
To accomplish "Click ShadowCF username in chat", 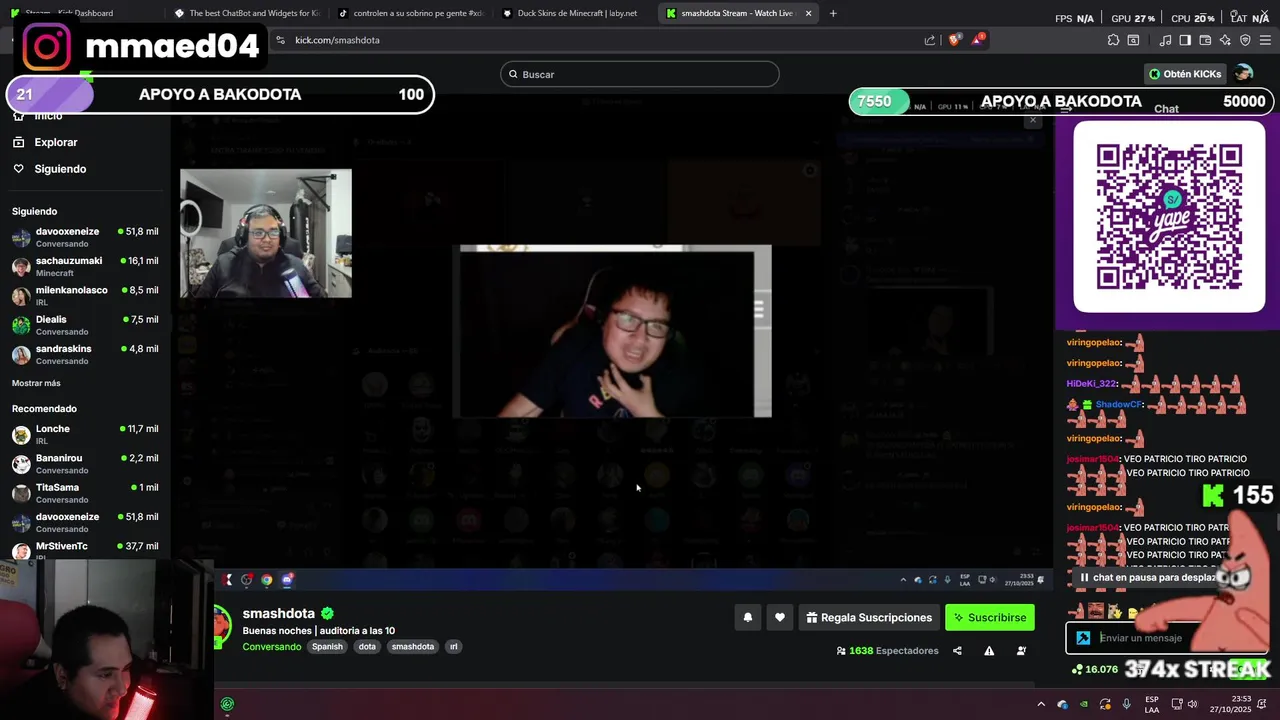I will 1118,405.
